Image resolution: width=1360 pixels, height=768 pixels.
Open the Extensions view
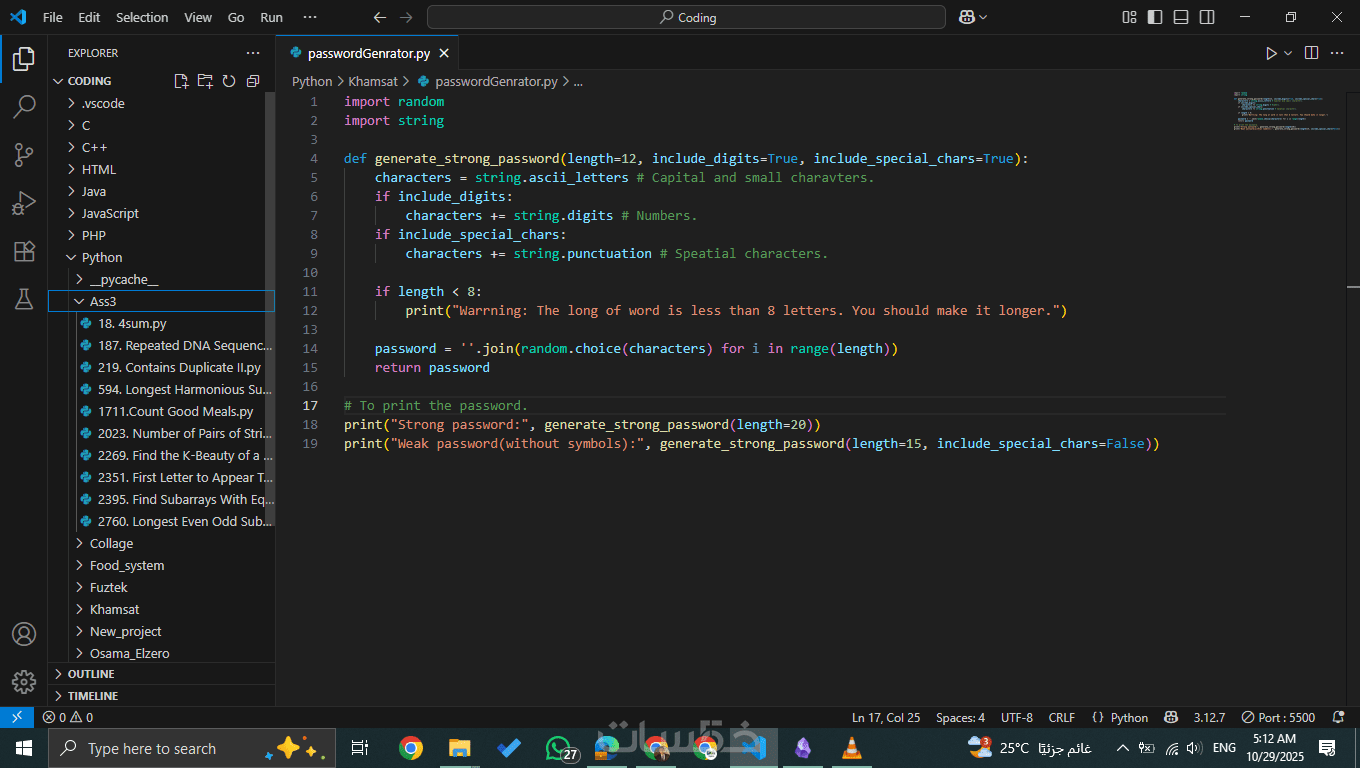pyautogui.click(x=24, y=251)
